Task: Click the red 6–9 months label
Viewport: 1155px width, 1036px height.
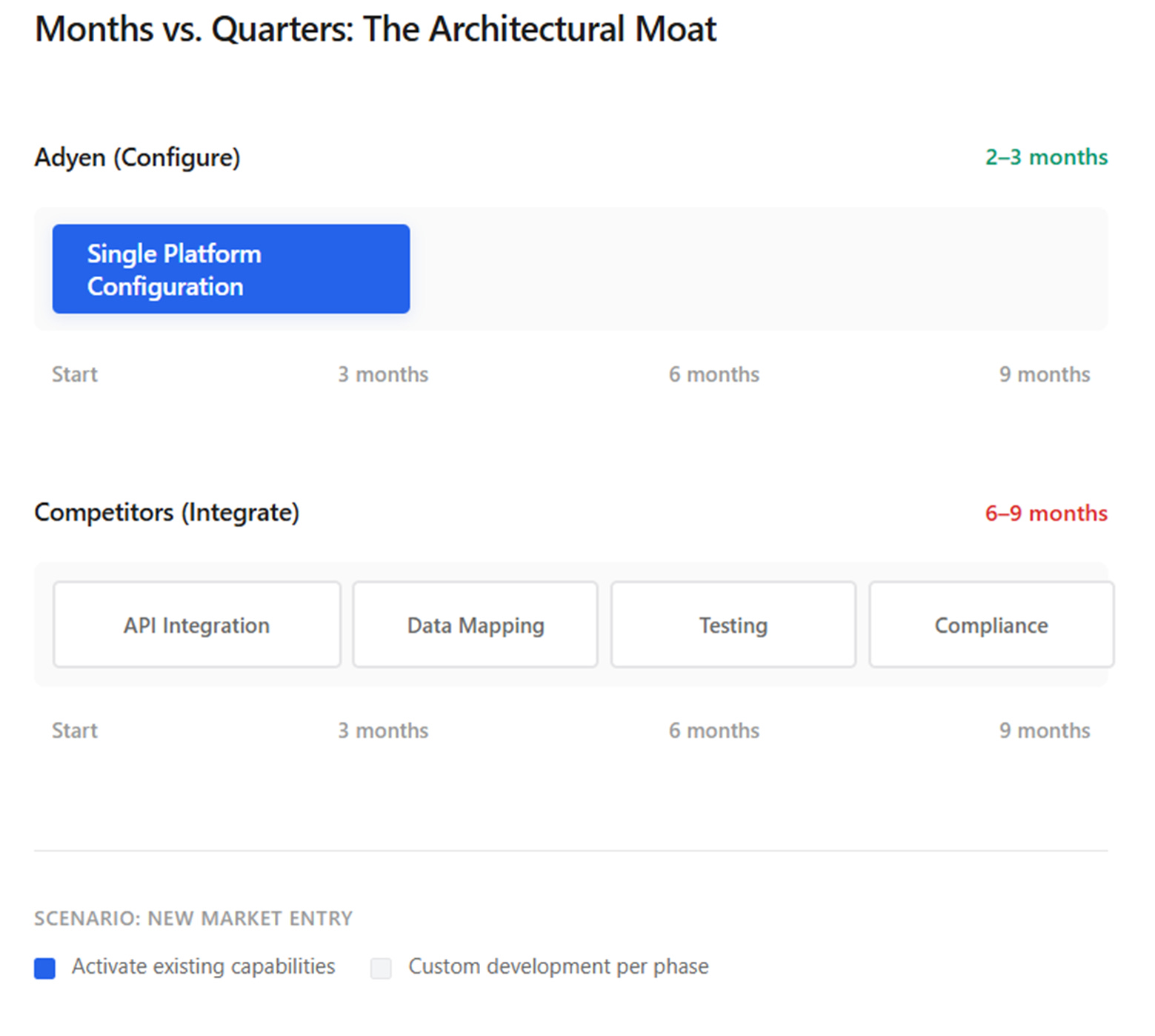Action: 1045,513
